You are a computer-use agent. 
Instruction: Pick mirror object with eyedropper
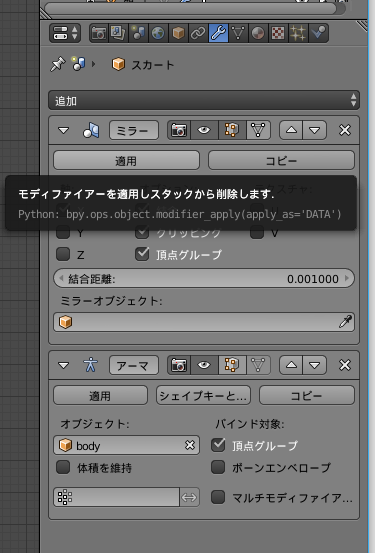(345, 322)
